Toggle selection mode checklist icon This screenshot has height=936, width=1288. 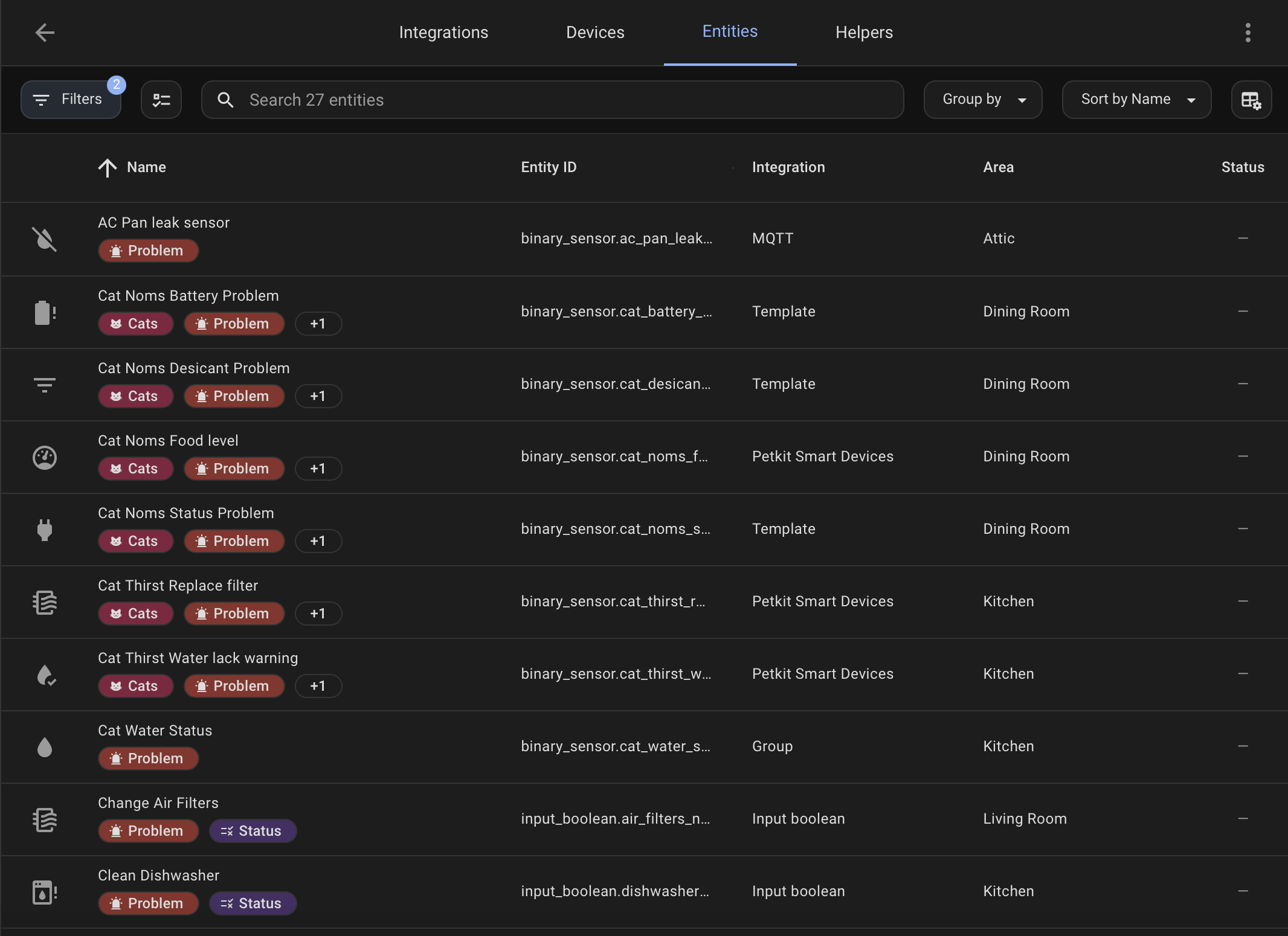pos(161,100)
